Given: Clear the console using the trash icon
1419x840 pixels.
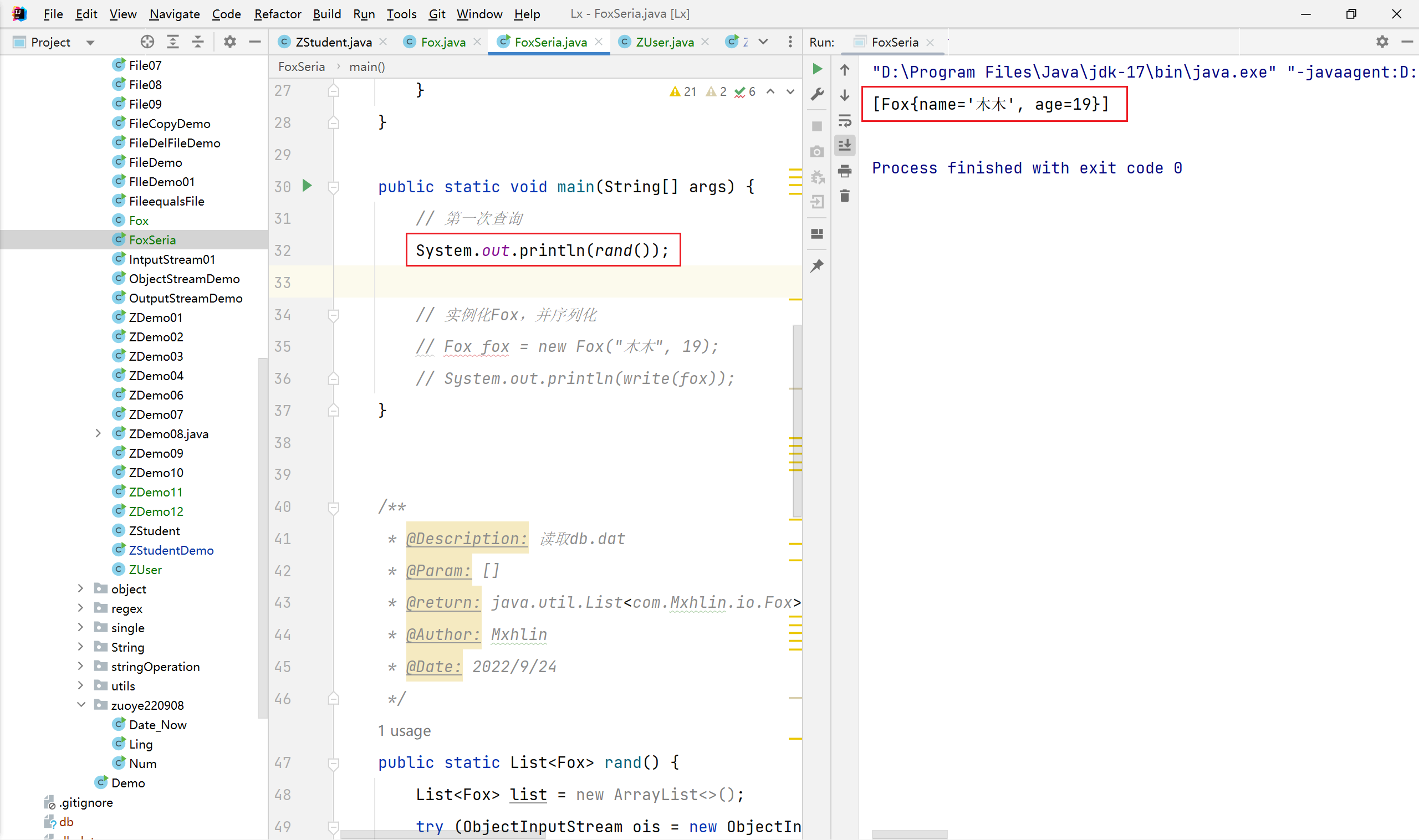Looking at the screenshot, I should point(844,196).
